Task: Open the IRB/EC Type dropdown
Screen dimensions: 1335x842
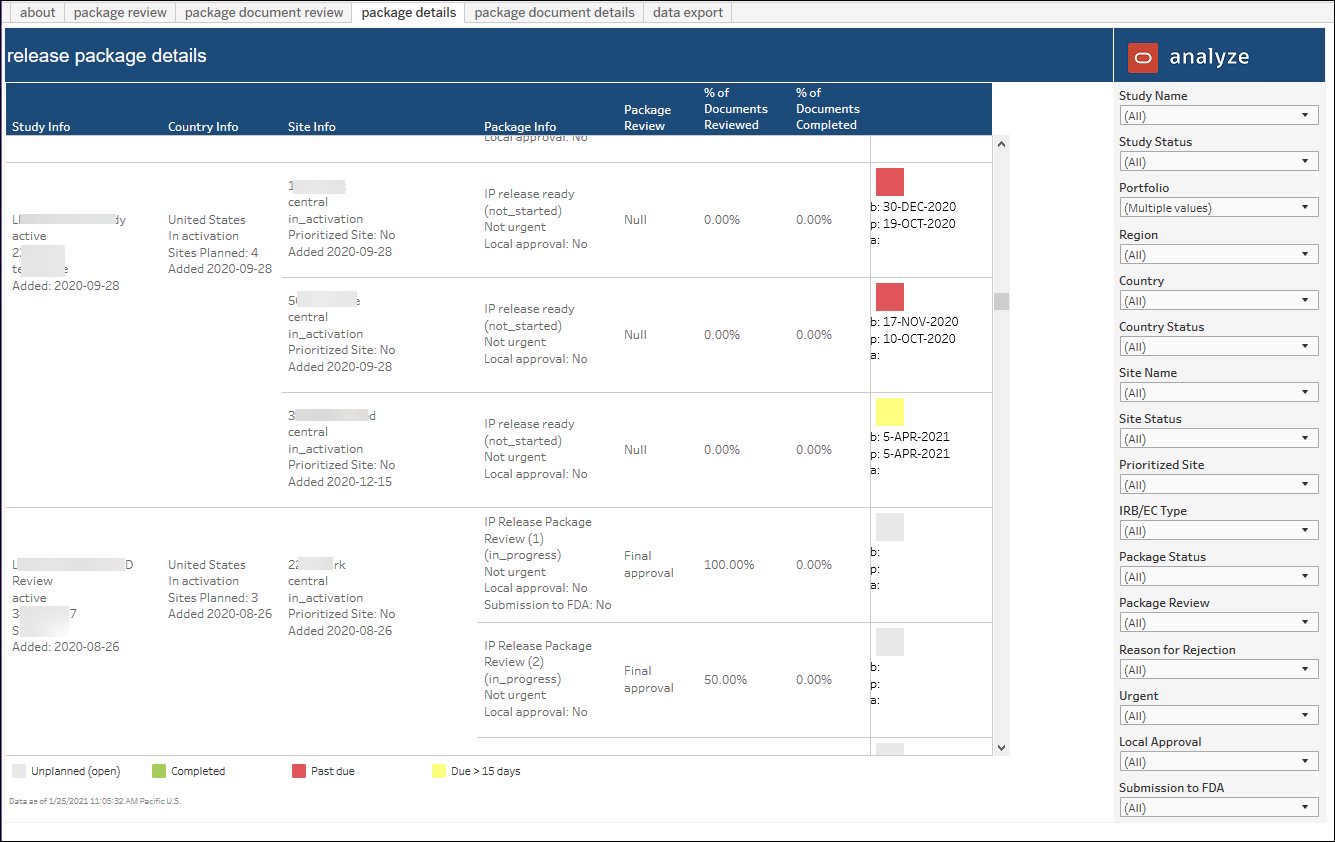Action: 1220,531
